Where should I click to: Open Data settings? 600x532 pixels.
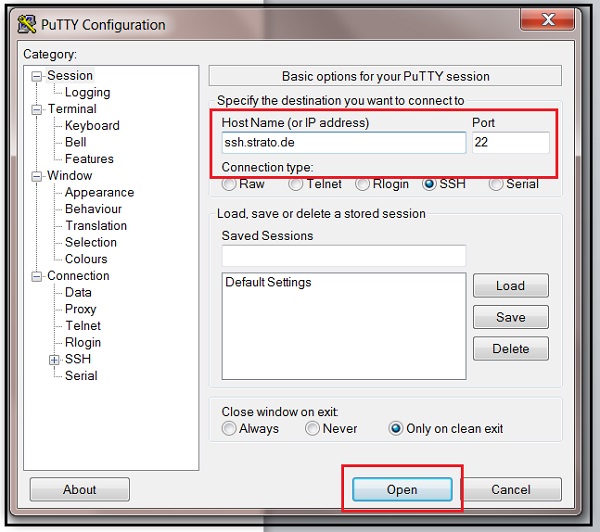78,292
